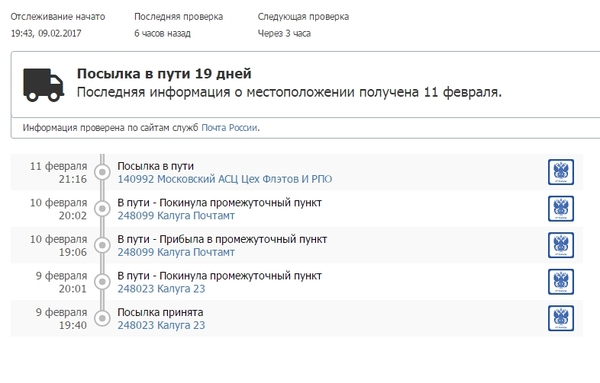
Task: Click the label Следующая проверка
Action: tap(303, 17)
